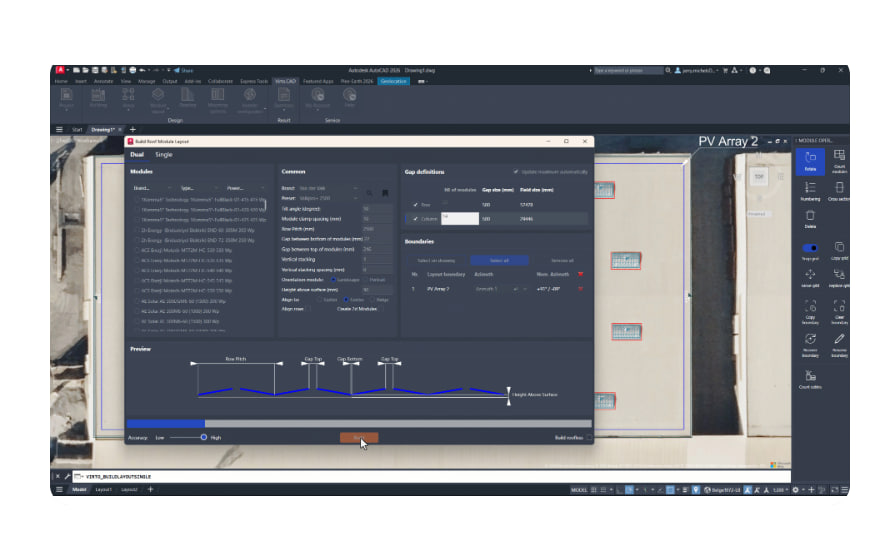Viewport: 895px width, 548px height.
Task: Open the Cross section tool
Action: click(x=839, y=191)
